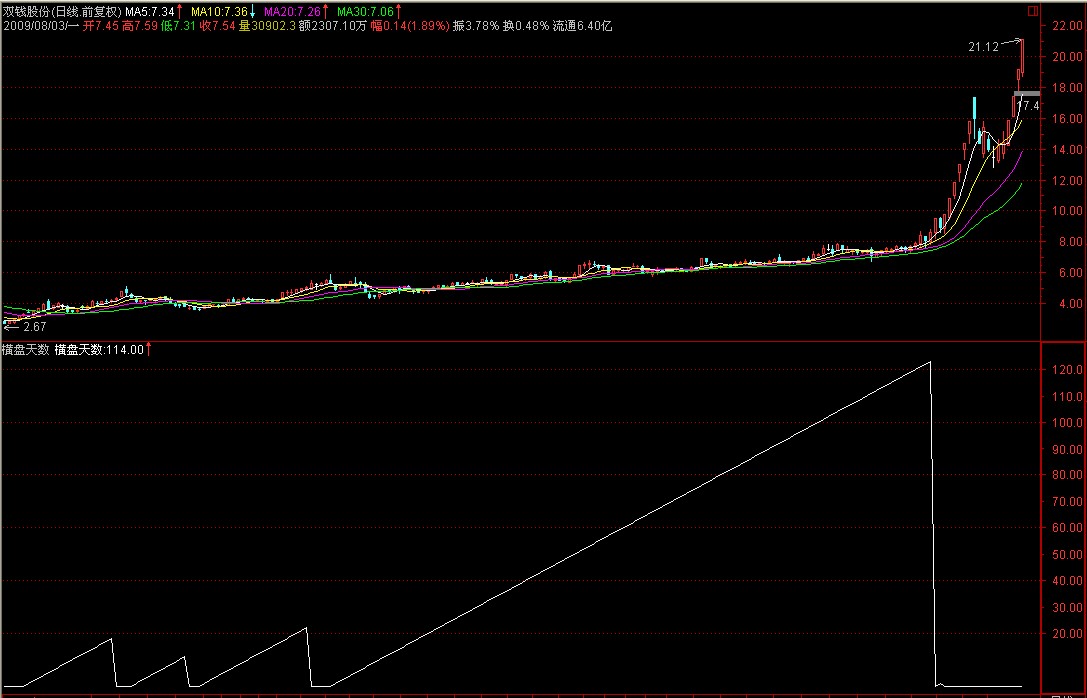Click the peak of the 横盘天数 indicator line

(929, 362)
